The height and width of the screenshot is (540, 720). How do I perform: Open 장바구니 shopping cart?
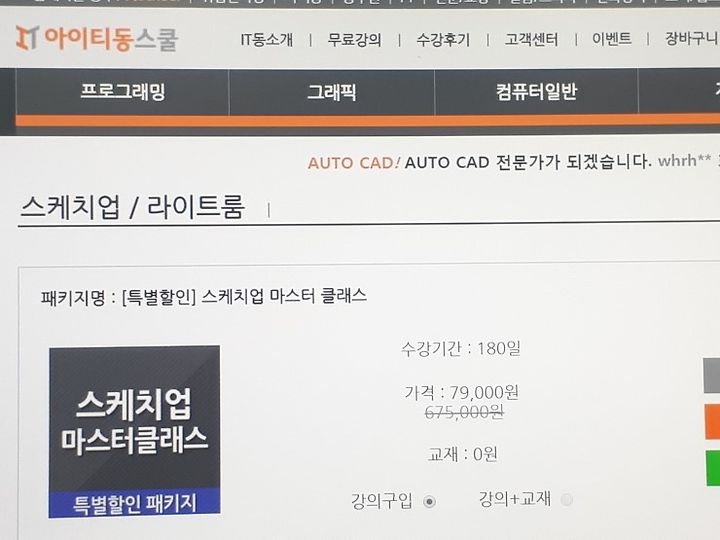[692, 39]
